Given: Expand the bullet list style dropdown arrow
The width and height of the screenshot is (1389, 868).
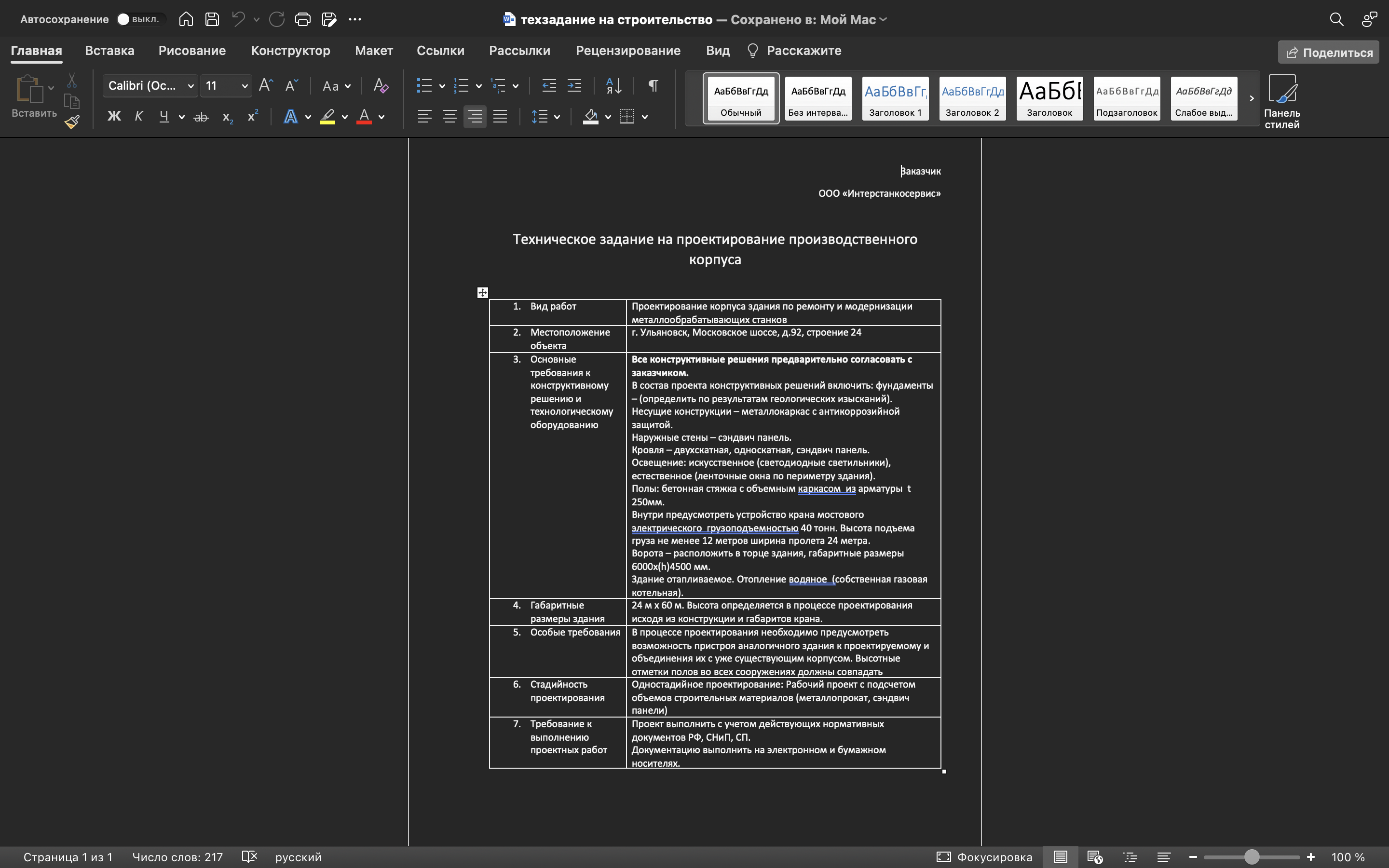Looking at the screenshot, I should [x=442, y=86].
